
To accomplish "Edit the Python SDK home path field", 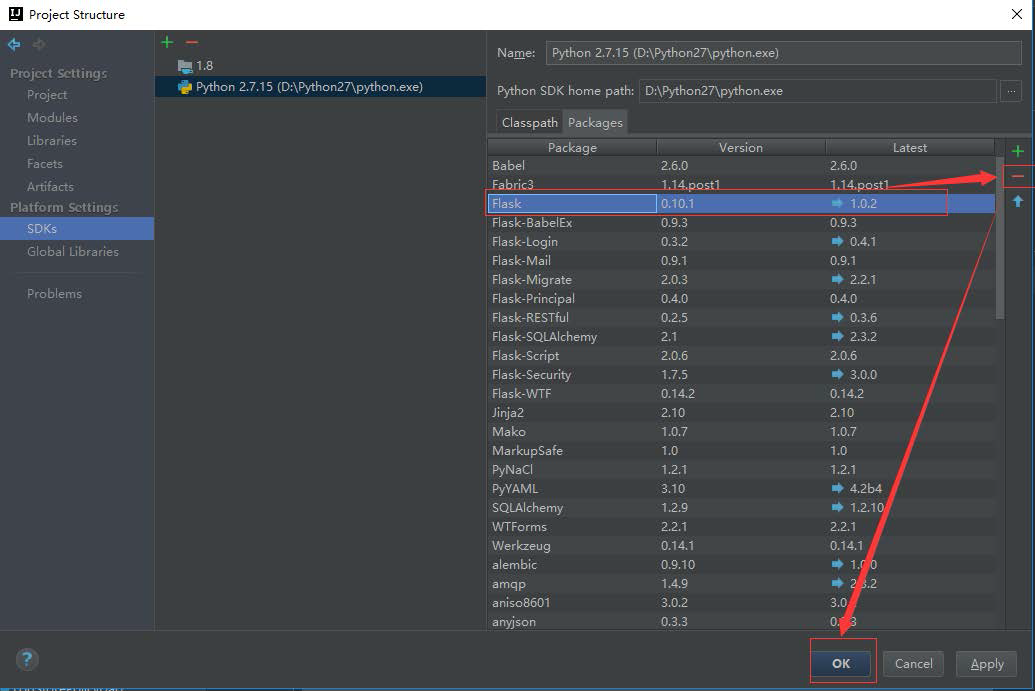I will tap(817, 91).
